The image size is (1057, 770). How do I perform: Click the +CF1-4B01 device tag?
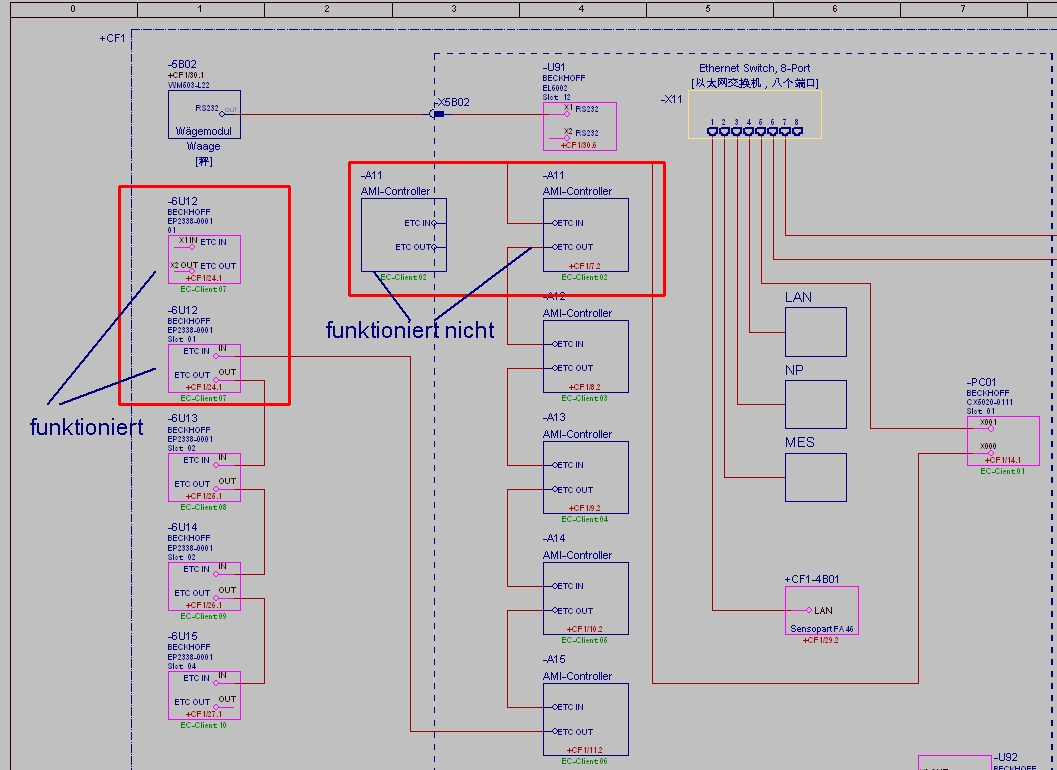coord(812,579)
